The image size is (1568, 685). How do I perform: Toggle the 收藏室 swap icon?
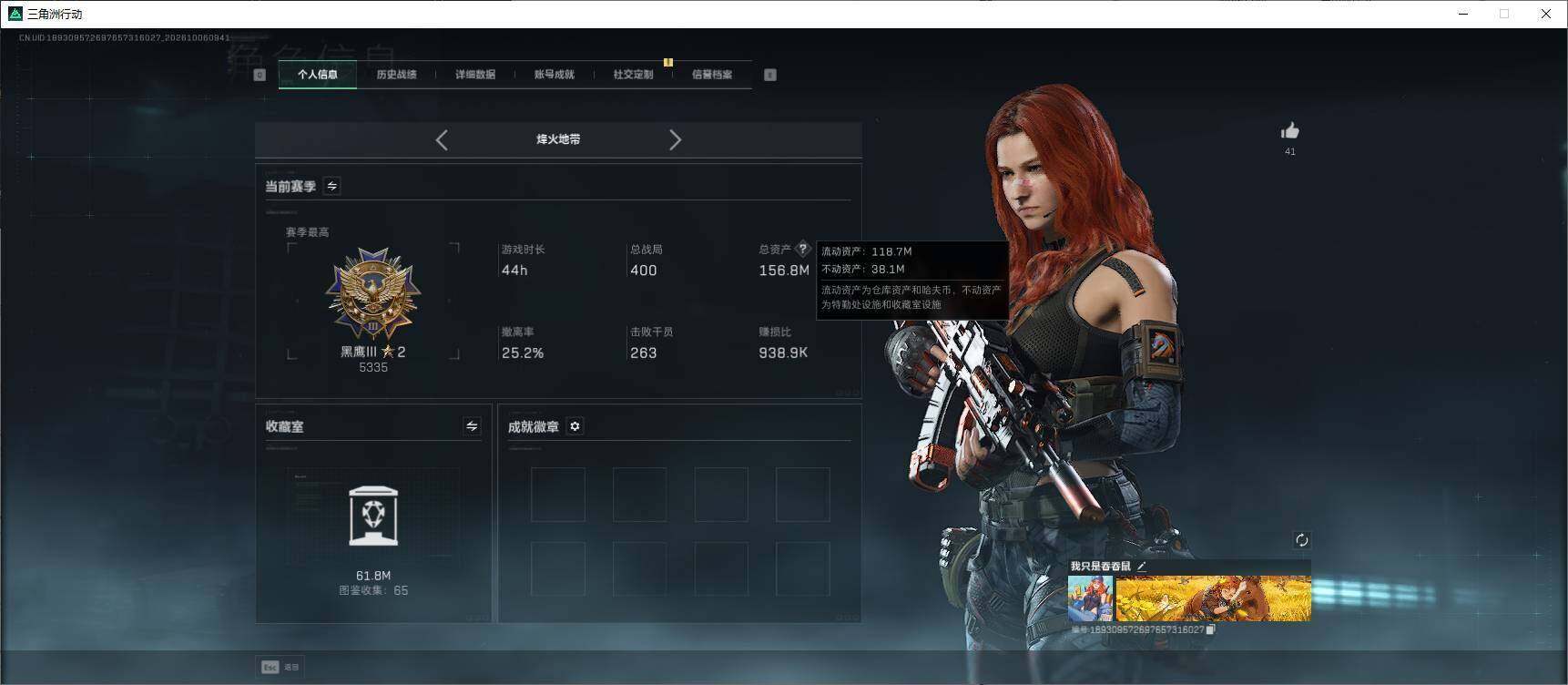click(x=472, y=426)
